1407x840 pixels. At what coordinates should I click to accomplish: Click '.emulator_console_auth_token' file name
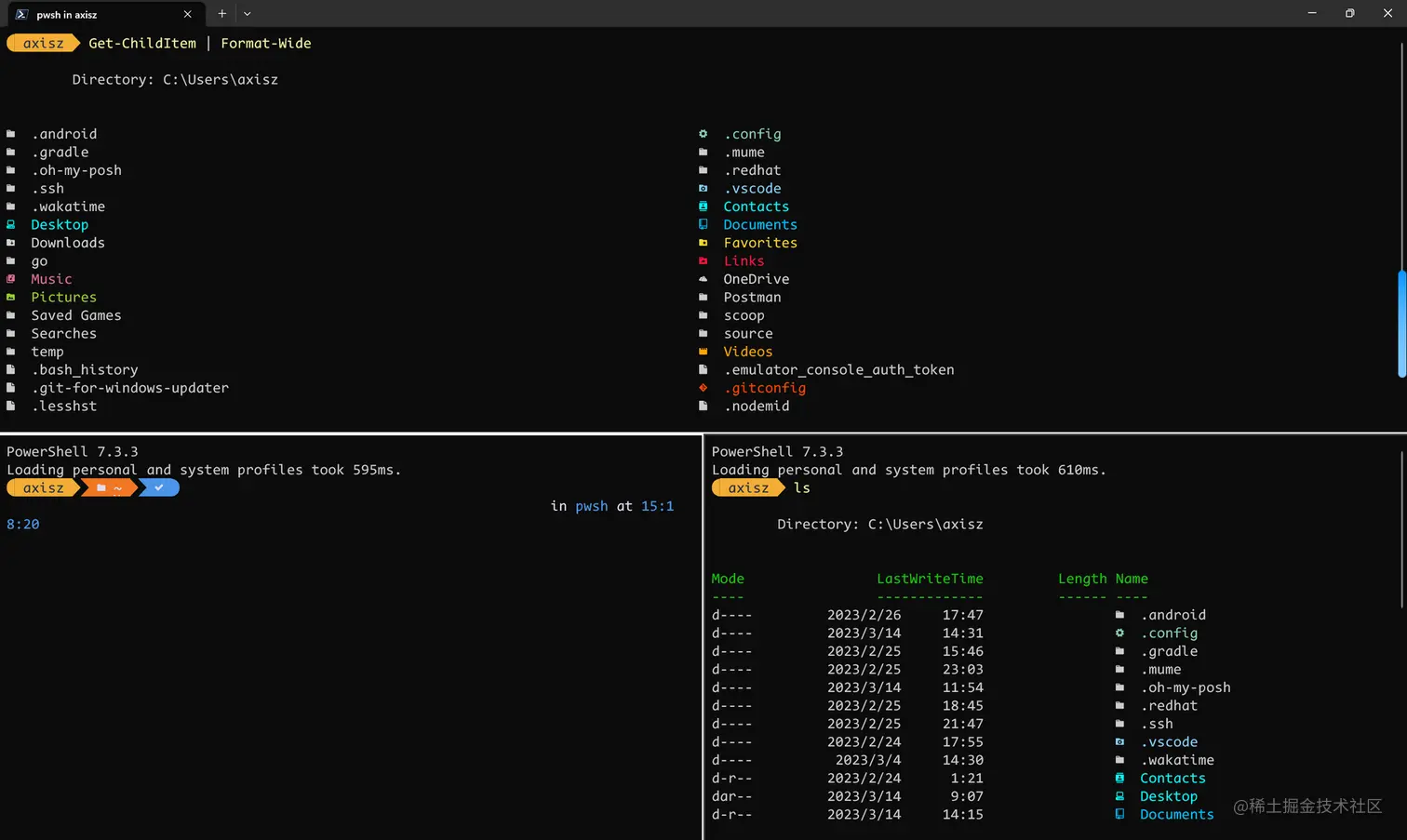pyautogui.click(x=839, y=369)
